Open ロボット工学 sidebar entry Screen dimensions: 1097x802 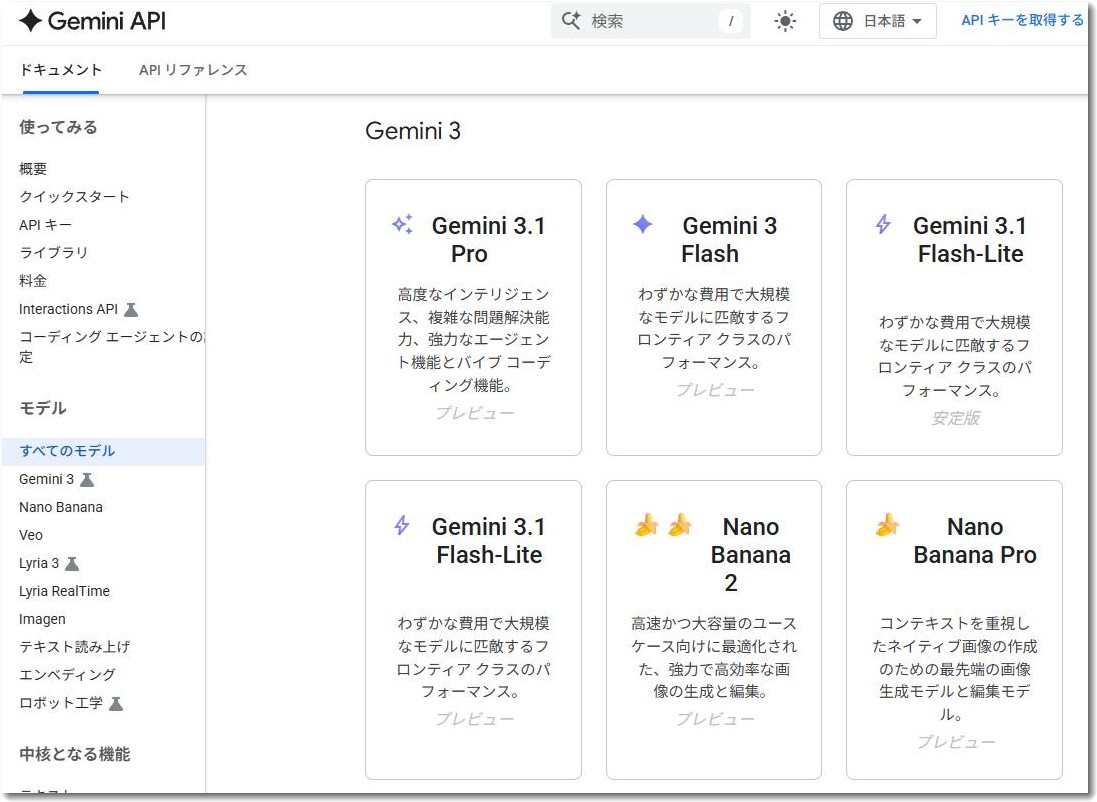[x=61, y=703]
